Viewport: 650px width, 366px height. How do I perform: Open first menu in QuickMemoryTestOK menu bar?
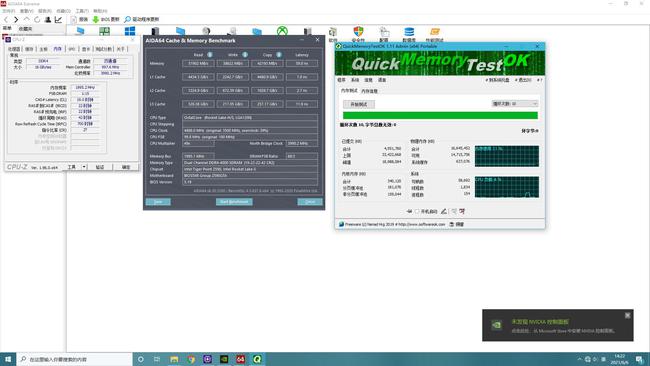tap(342, 80)
